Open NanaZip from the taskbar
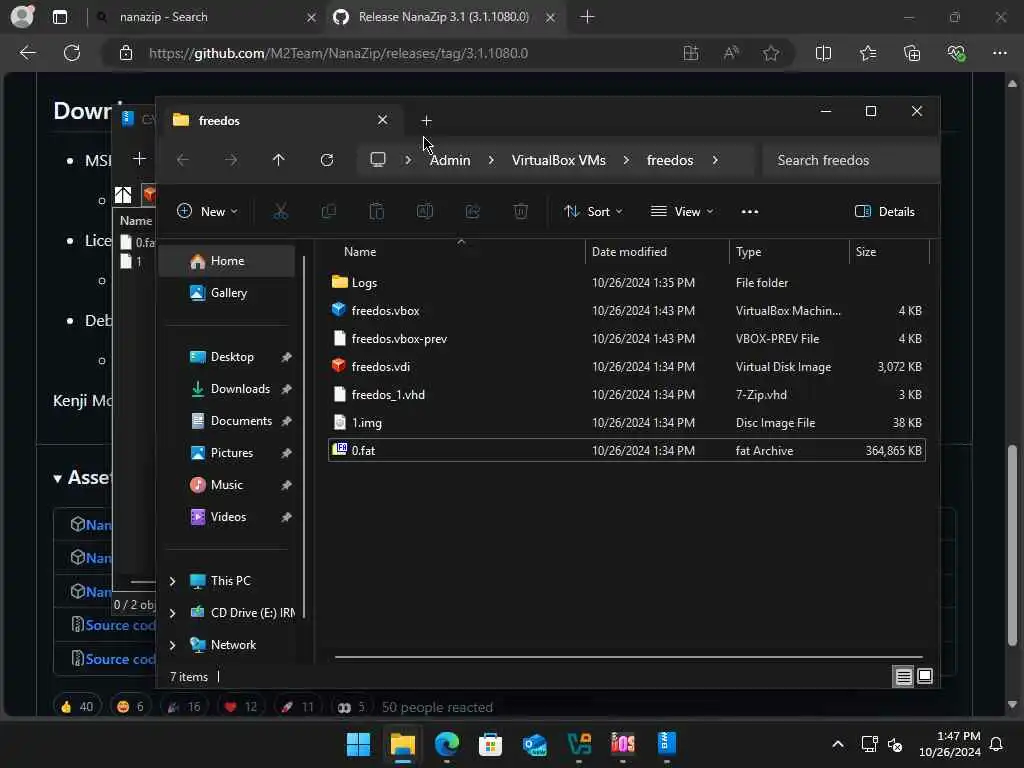 [x=667, y=744]
